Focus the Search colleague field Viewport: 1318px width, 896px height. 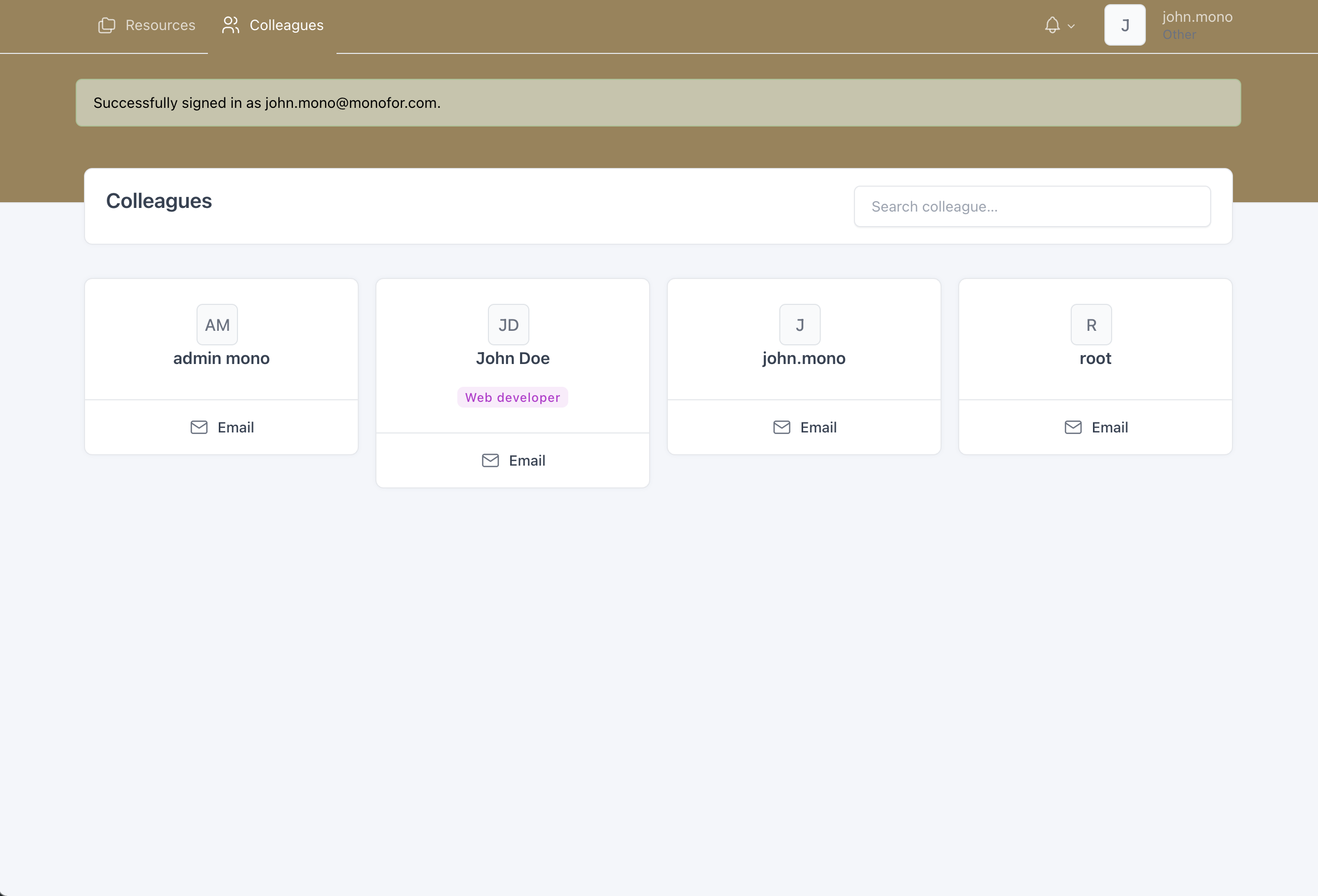pyautogui.click(x=1032, y=206)
